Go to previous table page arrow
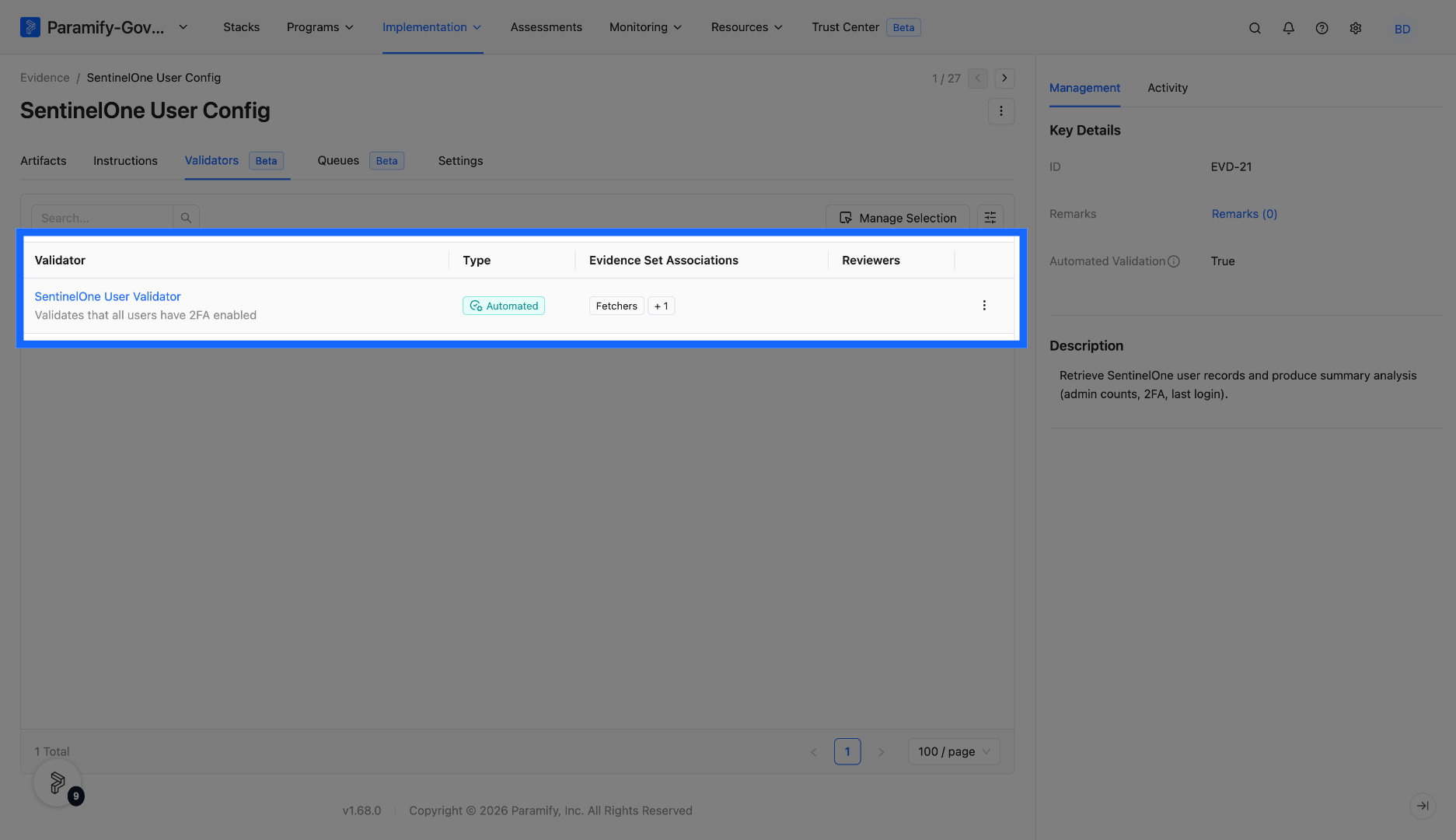The width and height of the screenshot is (1456, 840). [x=813, y=751]
